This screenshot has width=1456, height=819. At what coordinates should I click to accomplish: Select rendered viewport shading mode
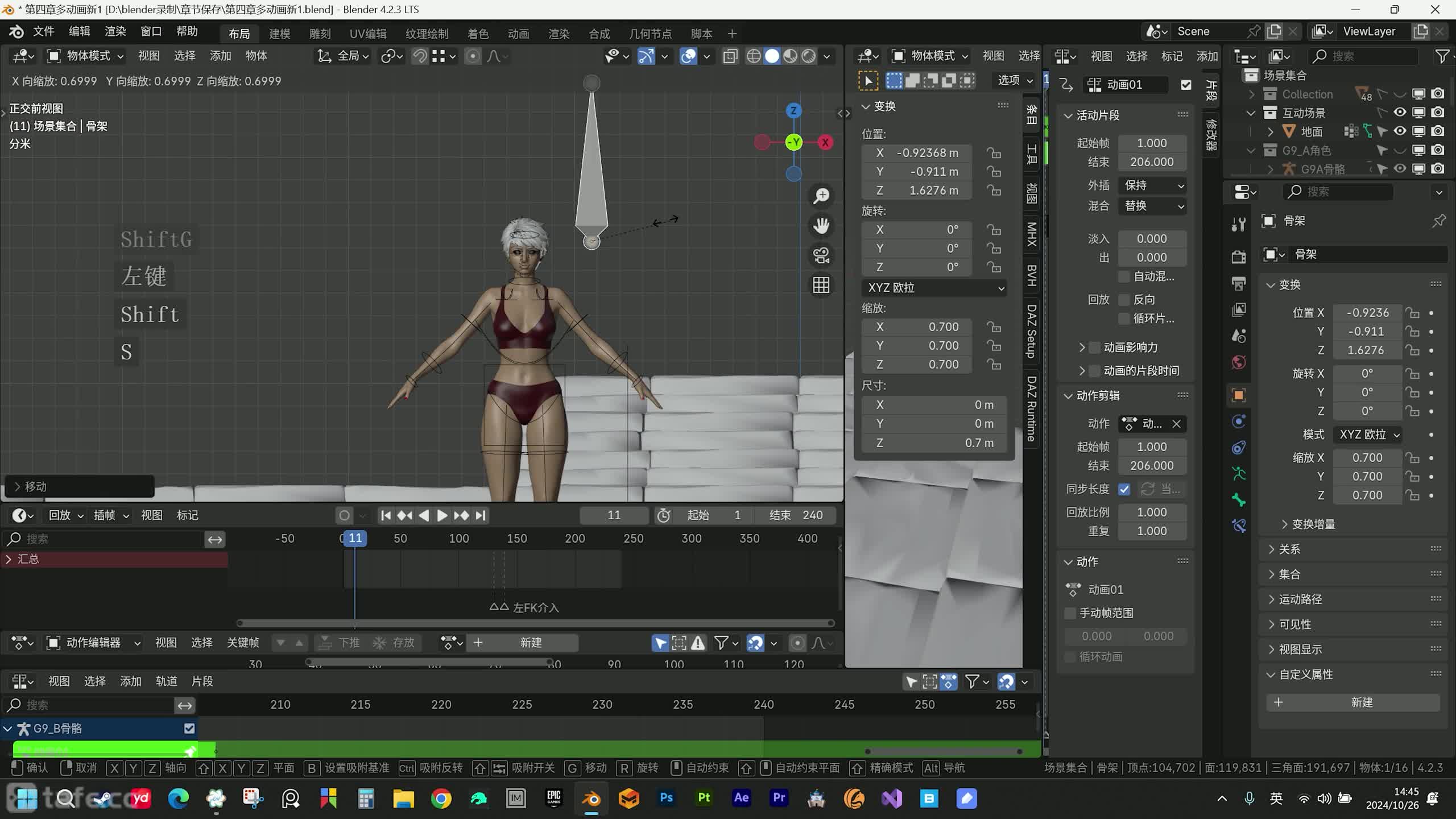[x=808, y=56]
